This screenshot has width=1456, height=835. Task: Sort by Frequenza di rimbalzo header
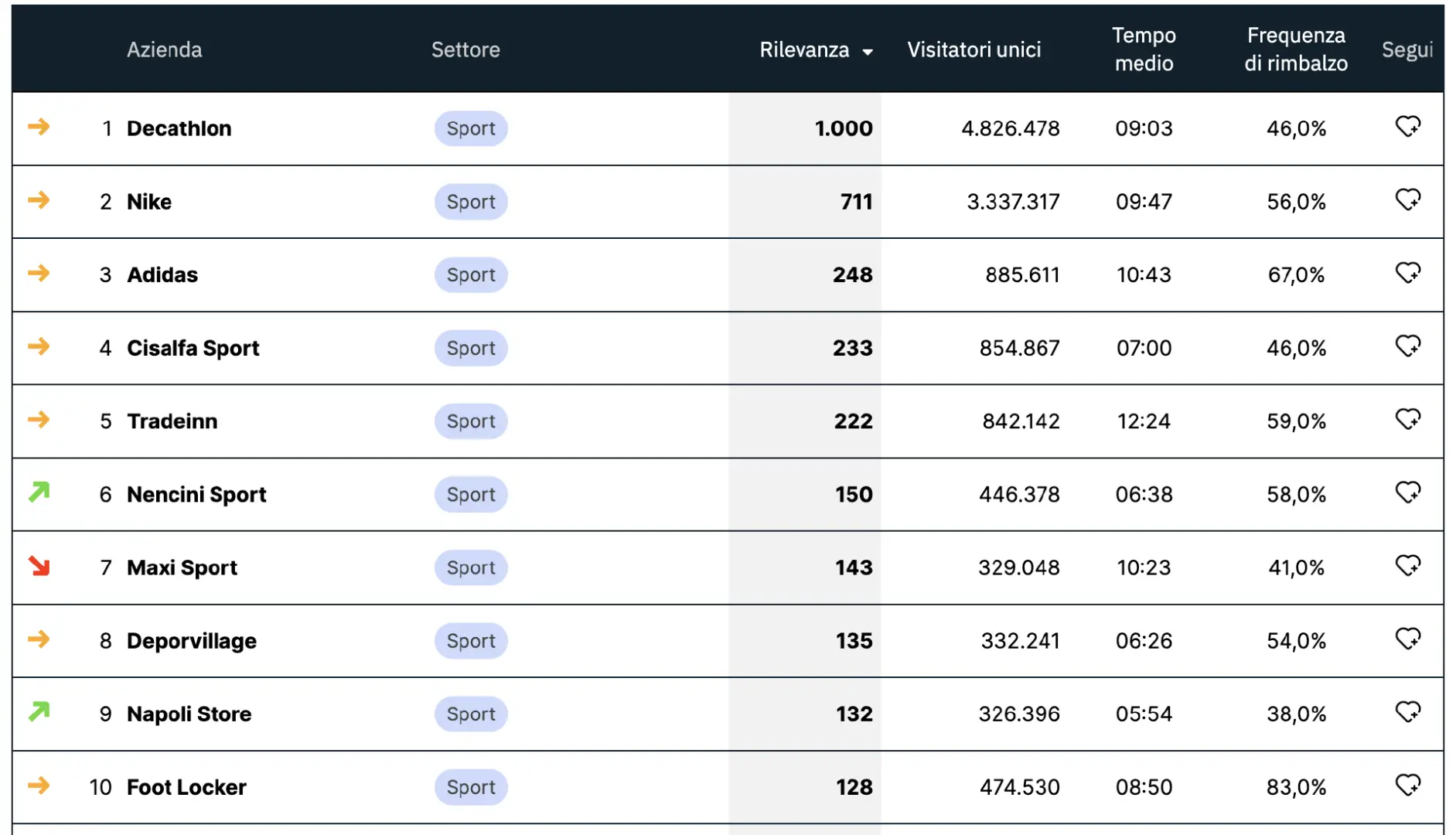point(1296,49)
